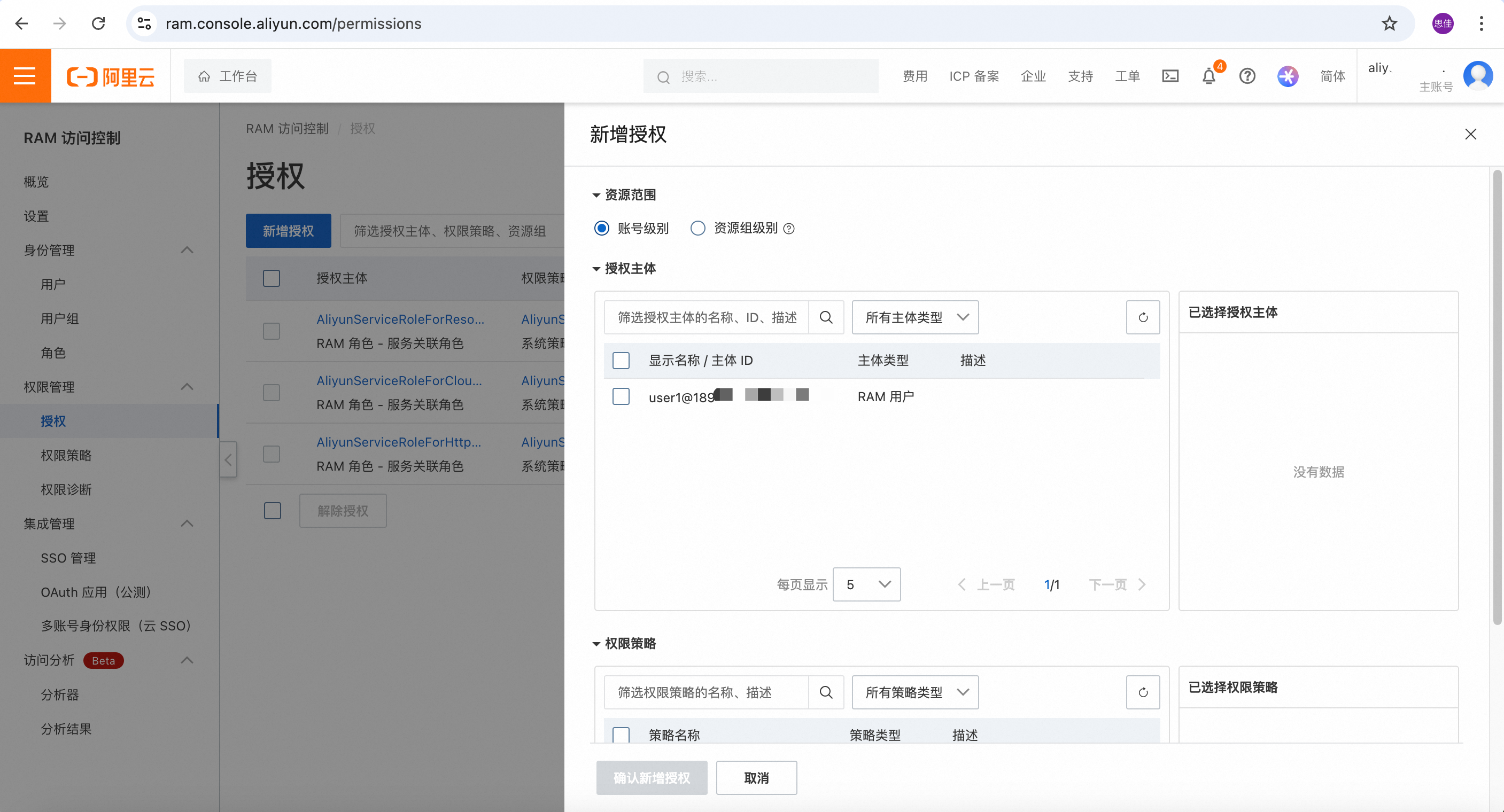Image resolution: width=1504 pixels, height=812 pixels.
Task: Go to next page 下一页
Action: [x=1118, y=584]
